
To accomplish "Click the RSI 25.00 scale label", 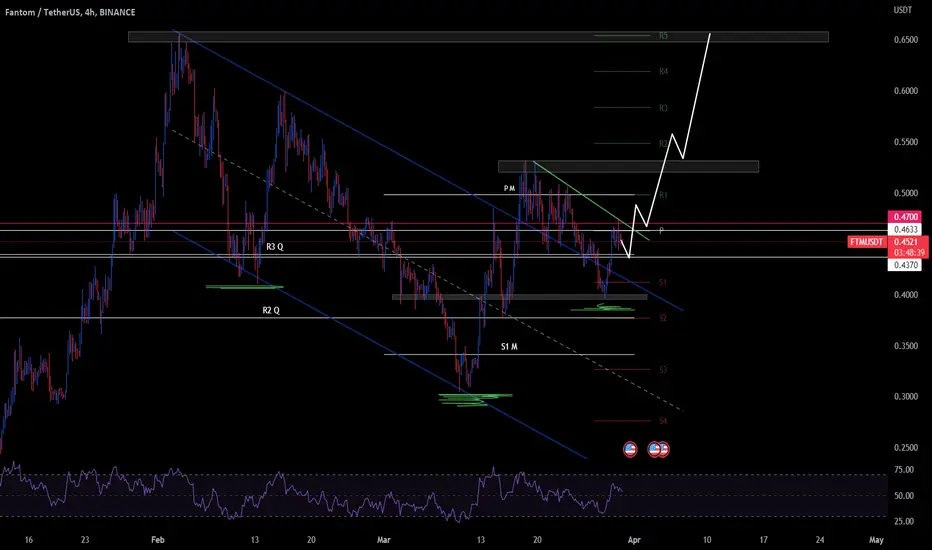I will click(x=904, y=521).
